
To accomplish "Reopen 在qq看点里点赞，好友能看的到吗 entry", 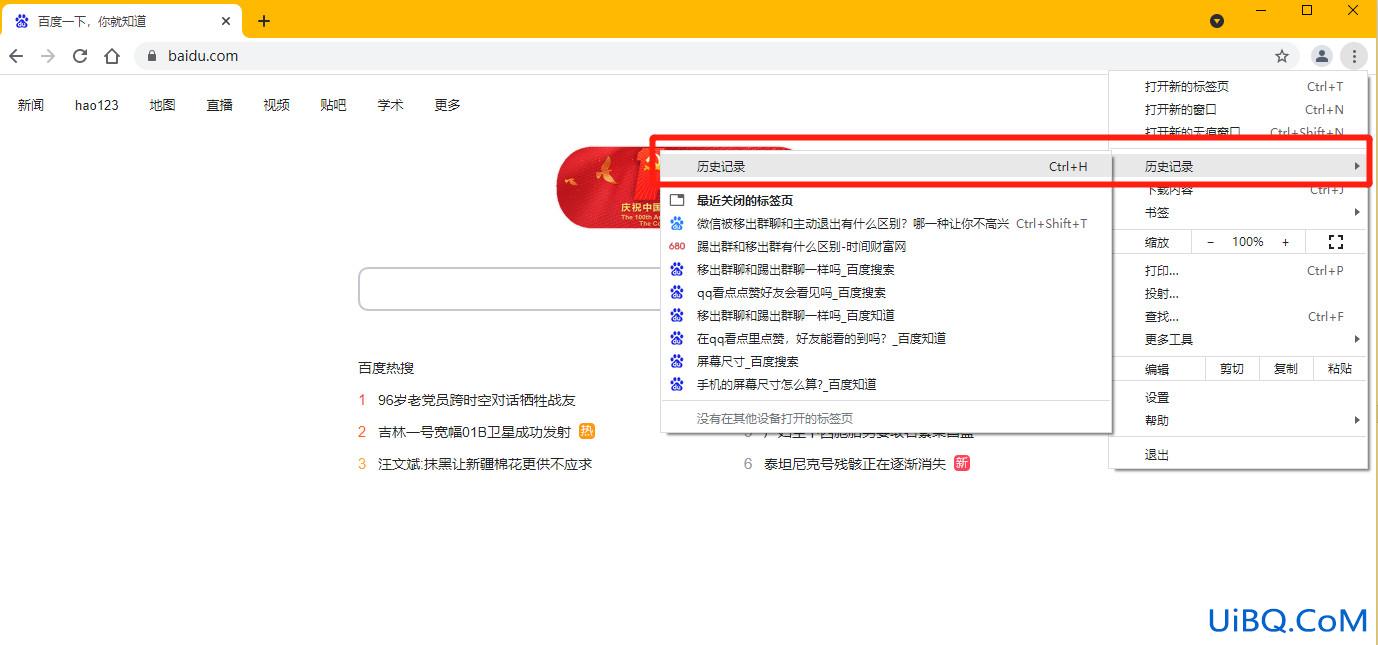I will pos(886,339).
